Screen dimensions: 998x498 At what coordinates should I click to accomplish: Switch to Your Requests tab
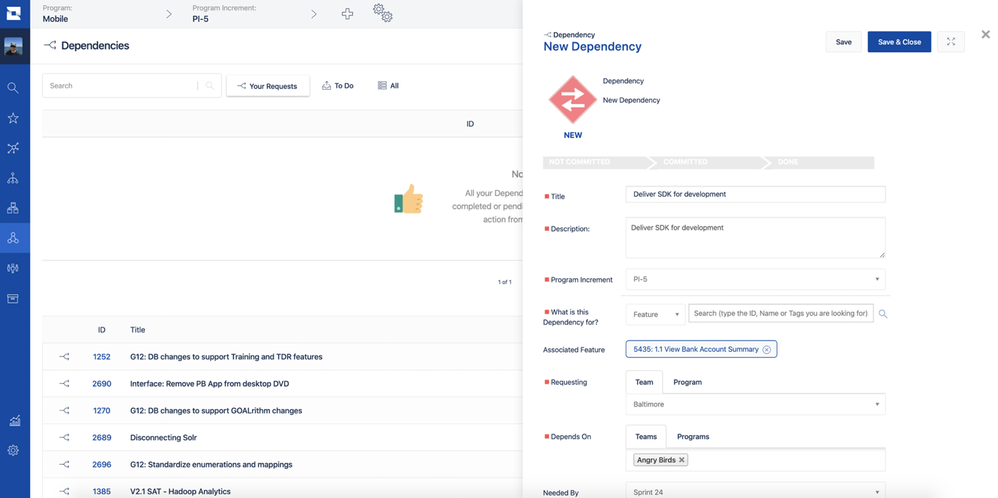268,86
